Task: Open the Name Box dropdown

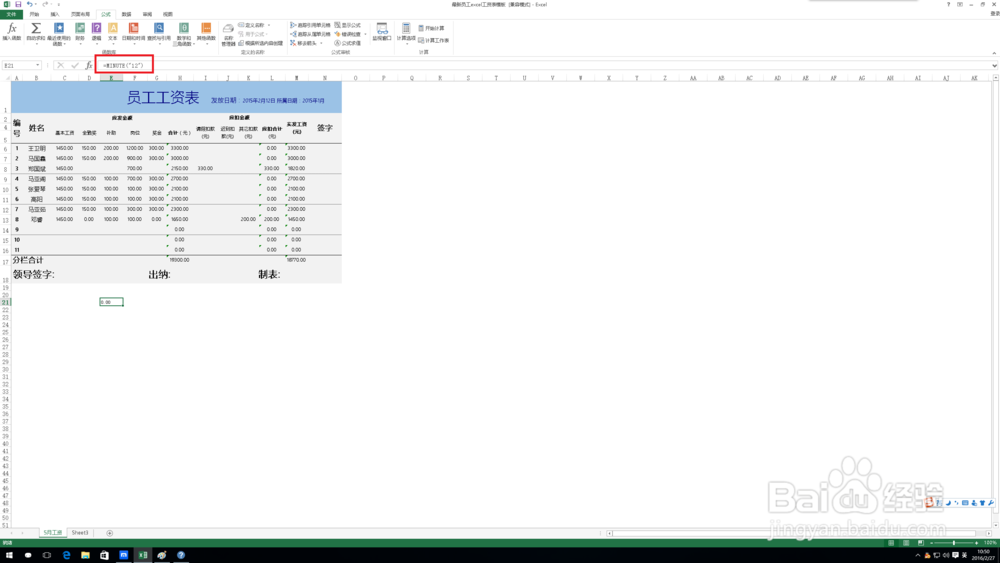Action: click(38, 65)
